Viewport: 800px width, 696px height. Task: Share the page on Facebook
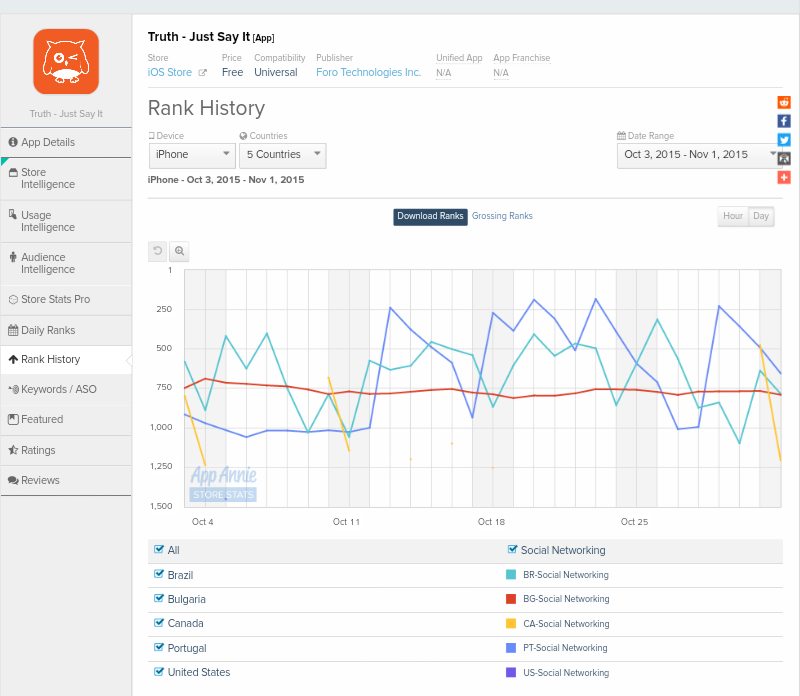pyautogui.click(x=784, y=121)
